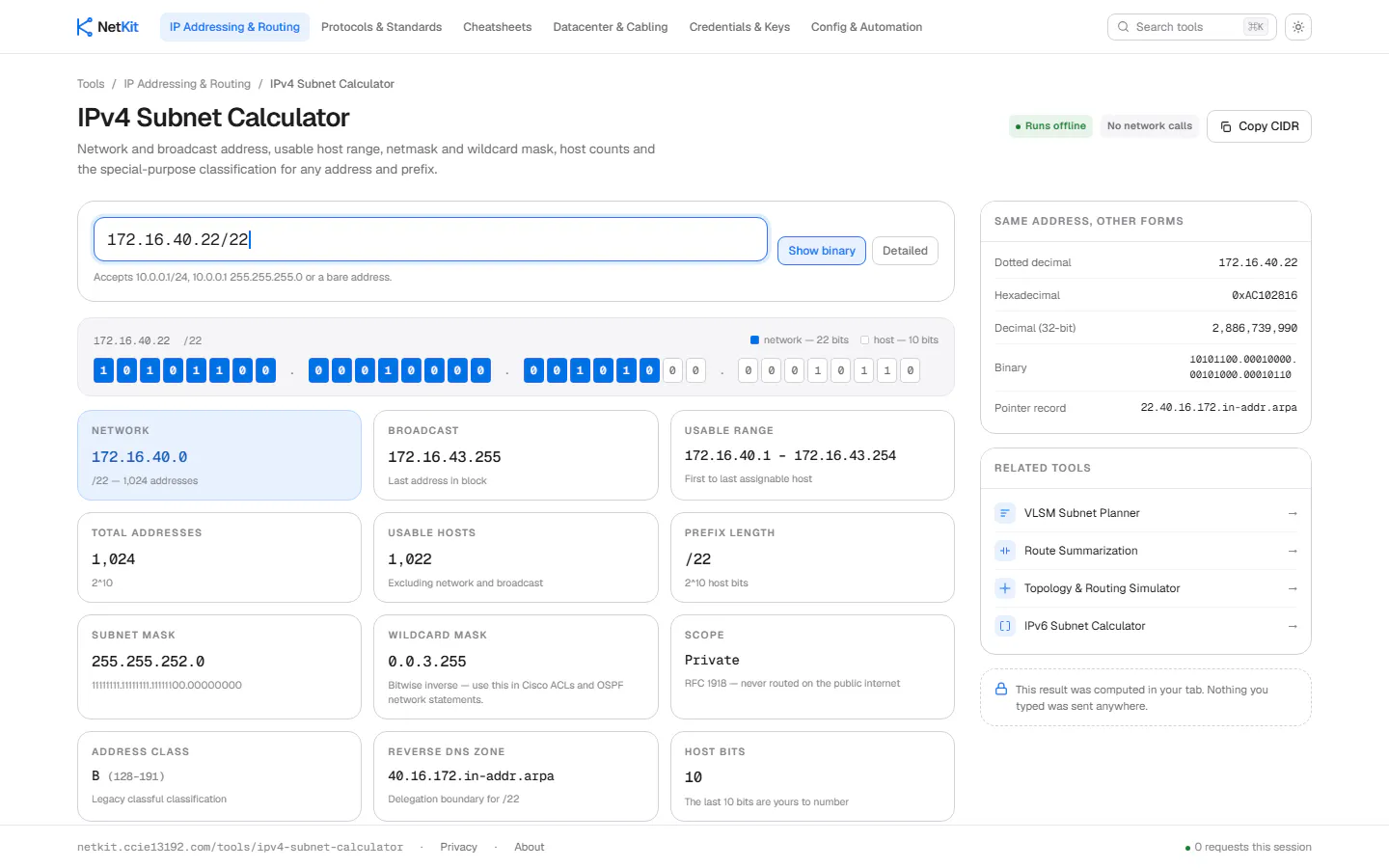Click the IPv6 Subnet Calculator bracket icon
The width and height of the screenshot is (1389, 868).
(1005, 626)
